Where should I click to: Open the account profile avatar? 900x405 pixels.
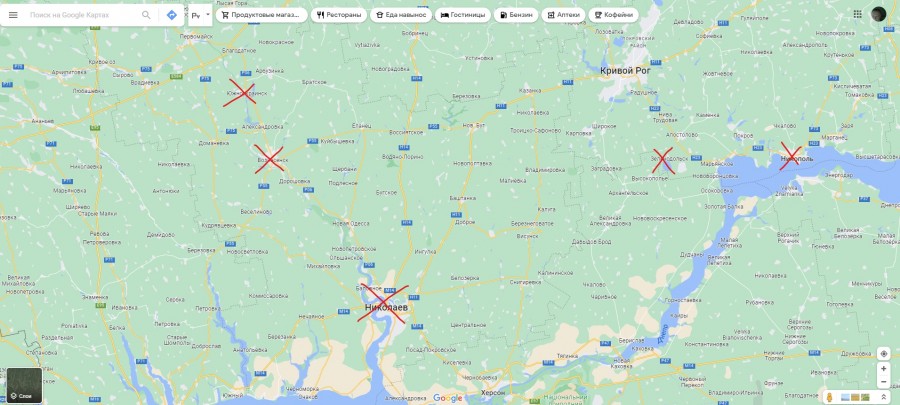pos(879,14)
